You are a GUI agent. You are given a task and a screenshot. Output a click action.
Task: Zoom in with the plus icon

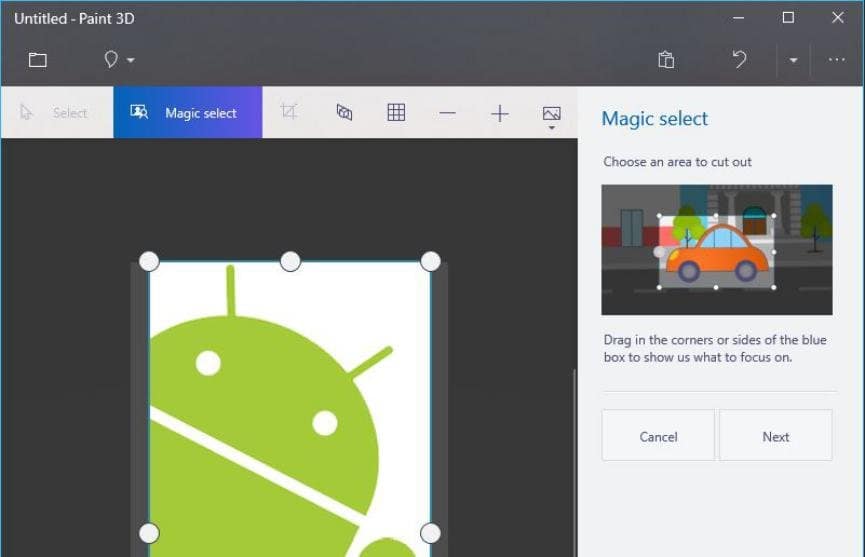tap(500, 114)
